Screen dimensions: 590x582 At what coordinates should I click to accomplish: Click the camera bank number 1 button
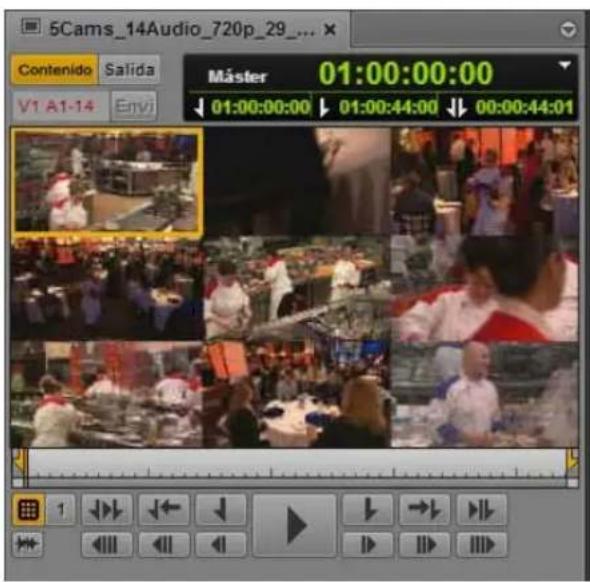[x=61, y=510]
